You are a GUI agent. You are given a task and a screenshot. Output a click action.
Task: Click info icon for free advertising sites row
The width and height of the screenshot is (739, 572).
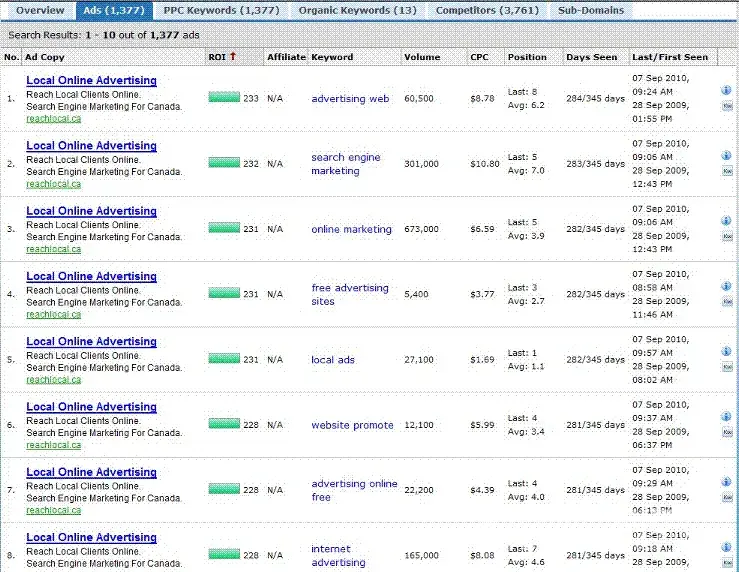coord(726,286)
